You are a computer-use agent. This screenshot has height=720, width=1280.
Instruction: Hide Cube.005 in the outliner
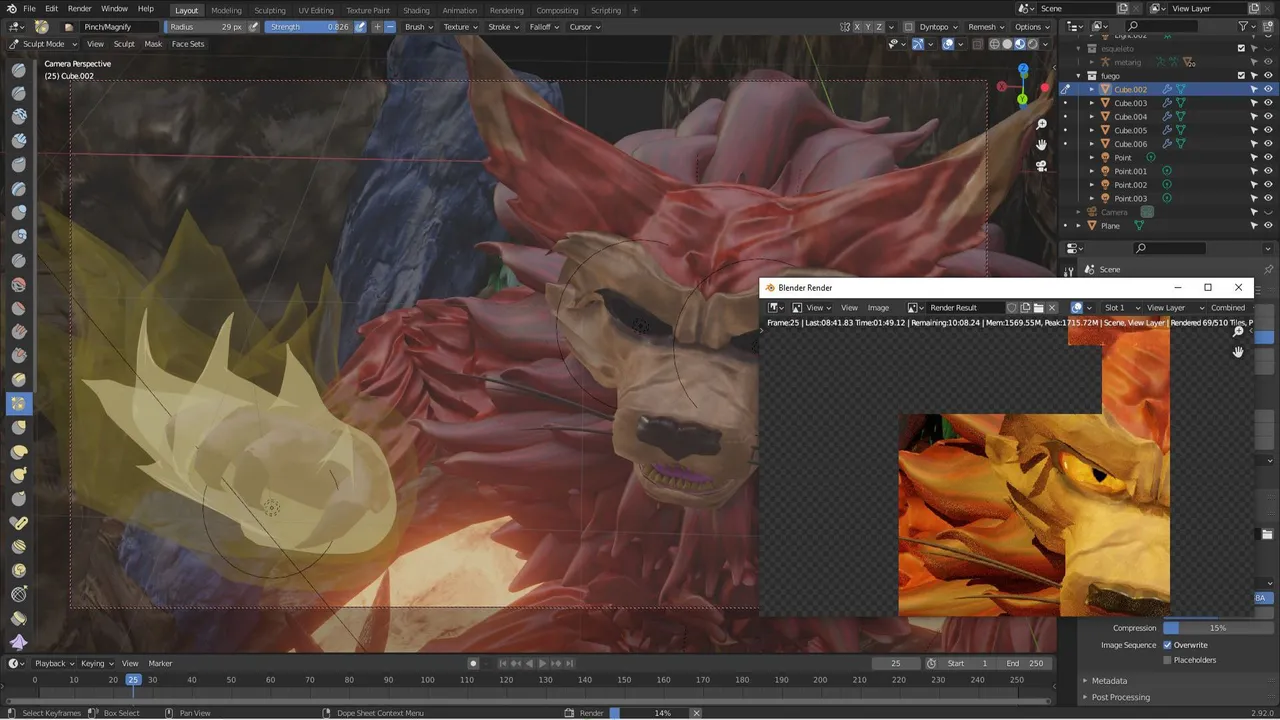point(1268,130)
